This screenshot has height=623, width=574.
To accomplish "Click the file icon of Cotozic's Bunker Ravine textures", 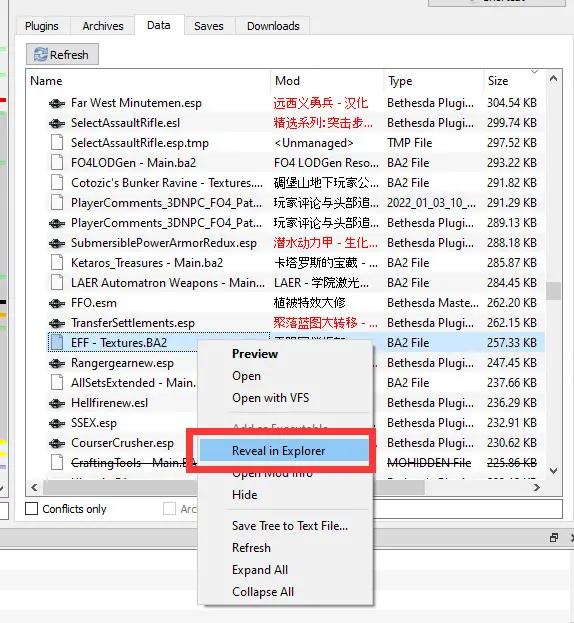I will [x=57, y=183].
